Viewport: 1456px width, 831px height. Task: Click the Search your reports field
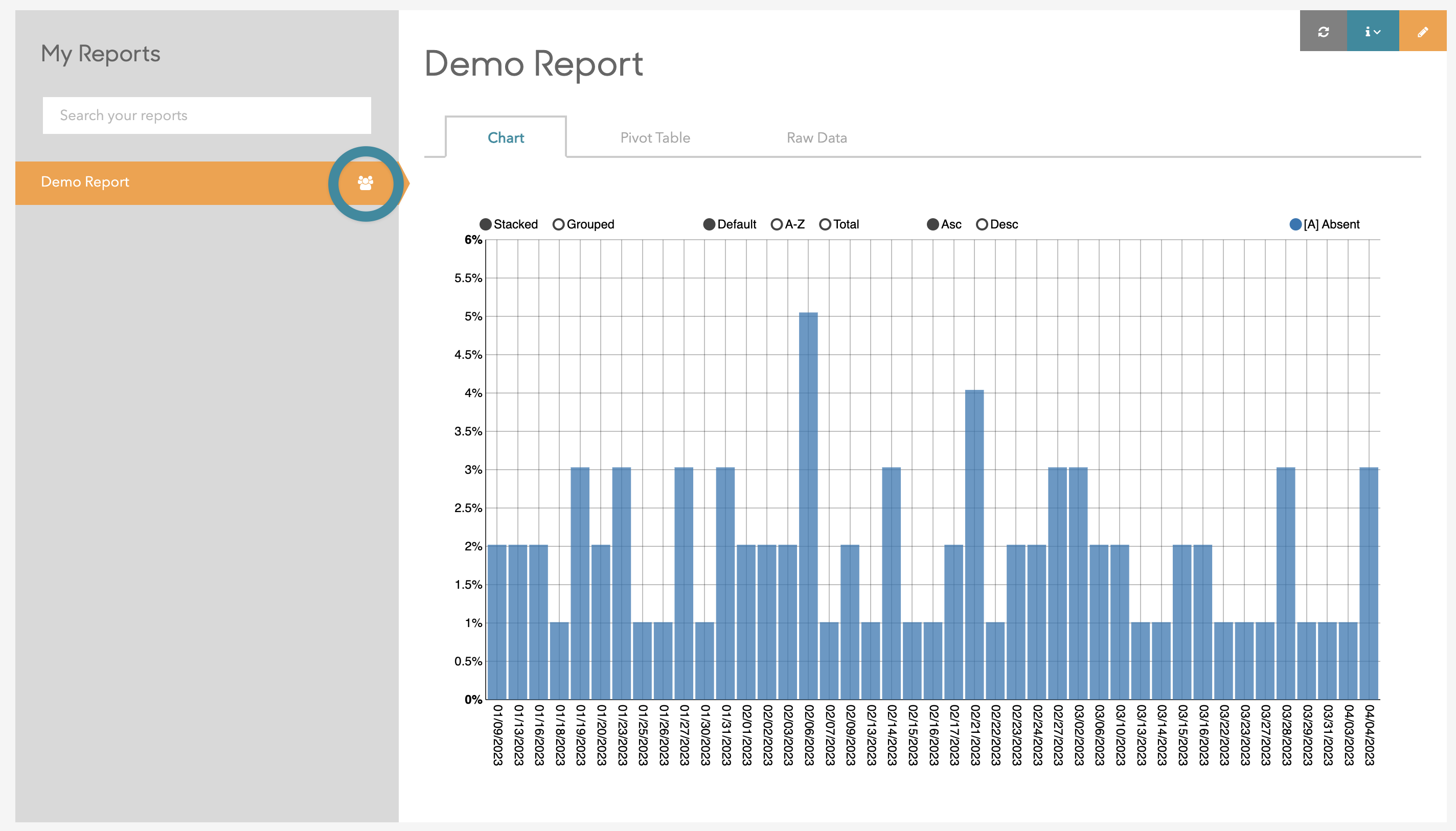point(207,116)
